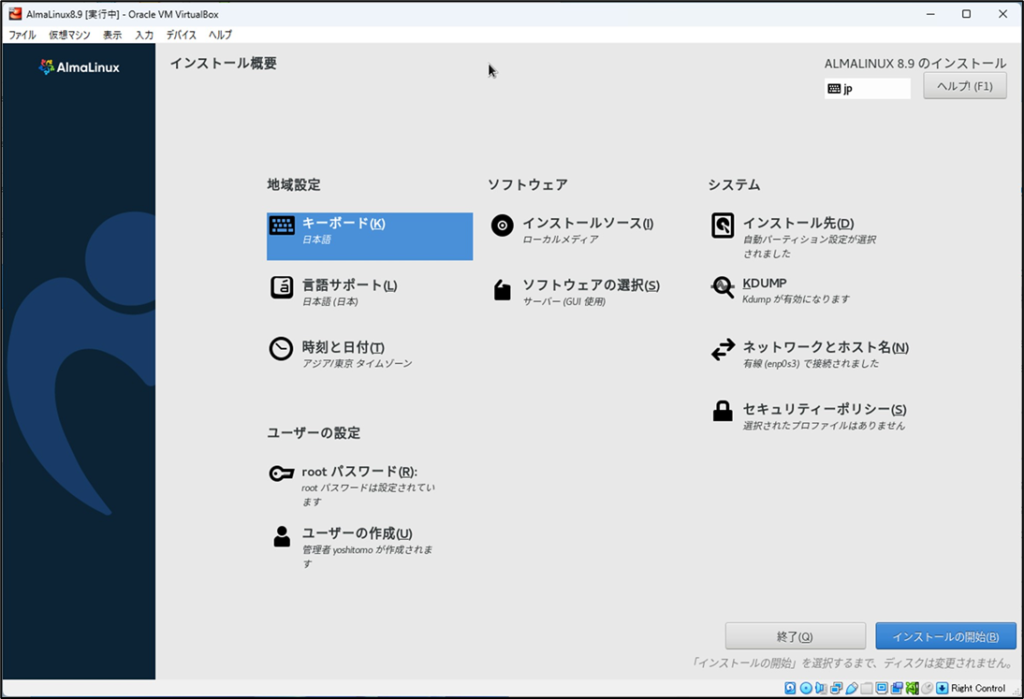Open ネットワークとホスト名(N) settings
The image size is (1024, 699).
click(x=810, y=353)
